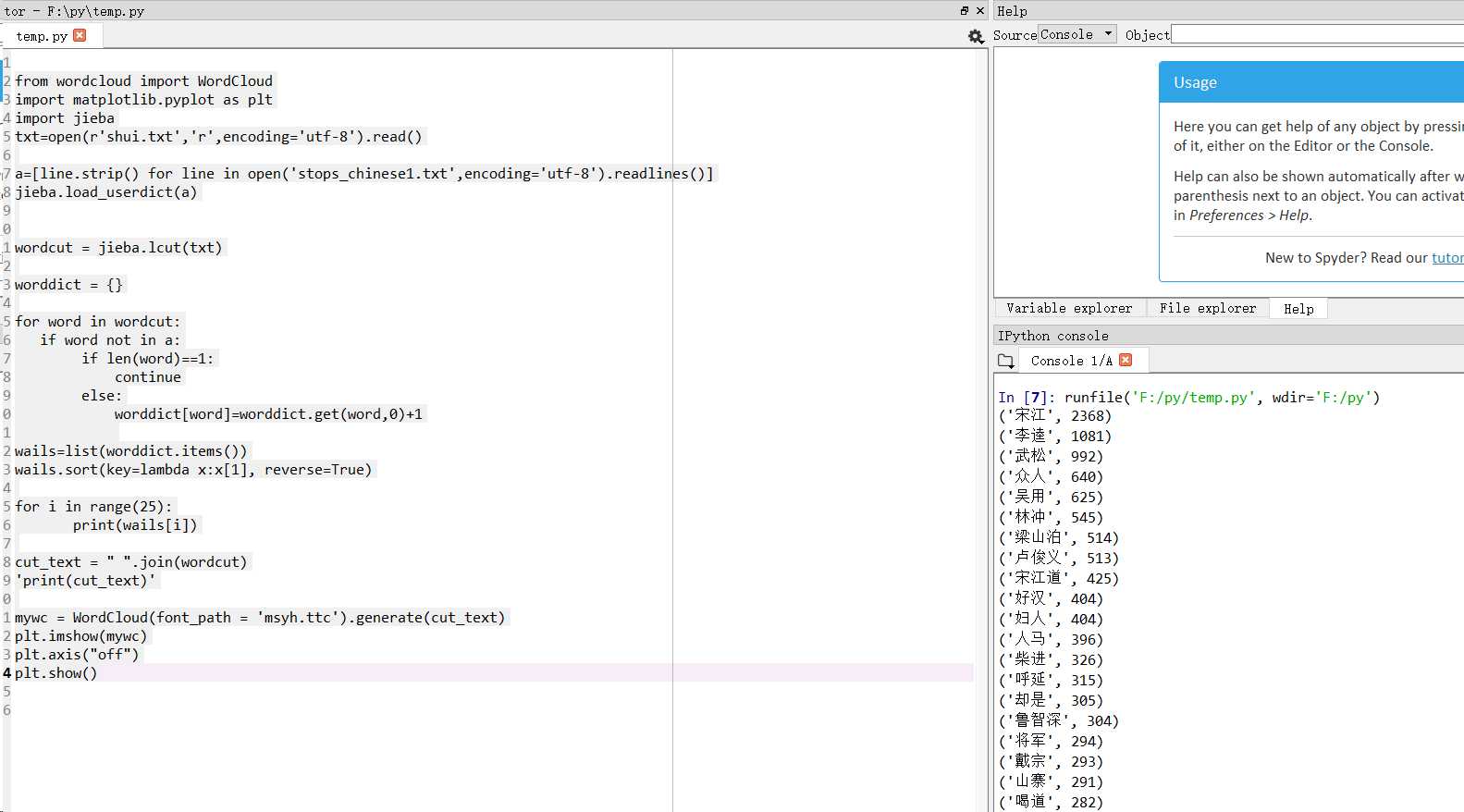
Task: Click console output ('将军', 294)
Action: coord(1051,742)
